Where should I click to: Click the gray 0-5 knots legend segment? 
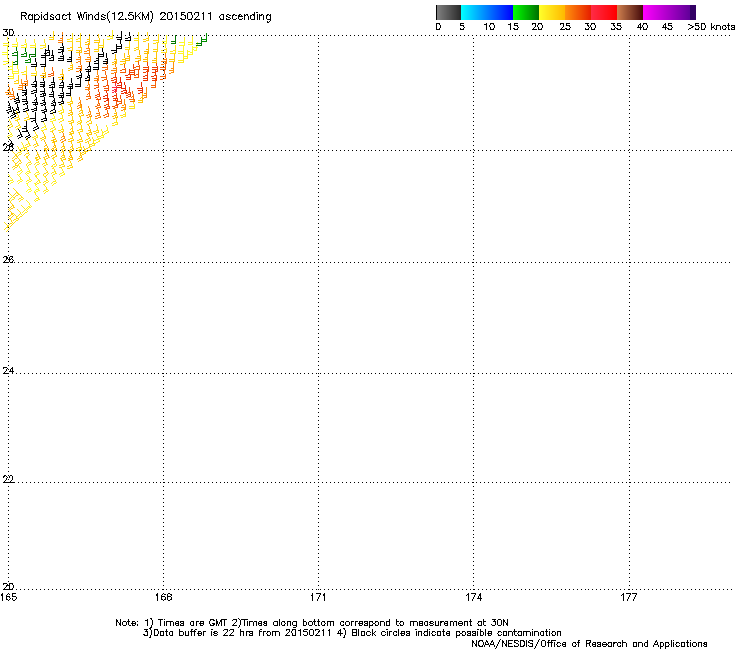pos(448,12)
